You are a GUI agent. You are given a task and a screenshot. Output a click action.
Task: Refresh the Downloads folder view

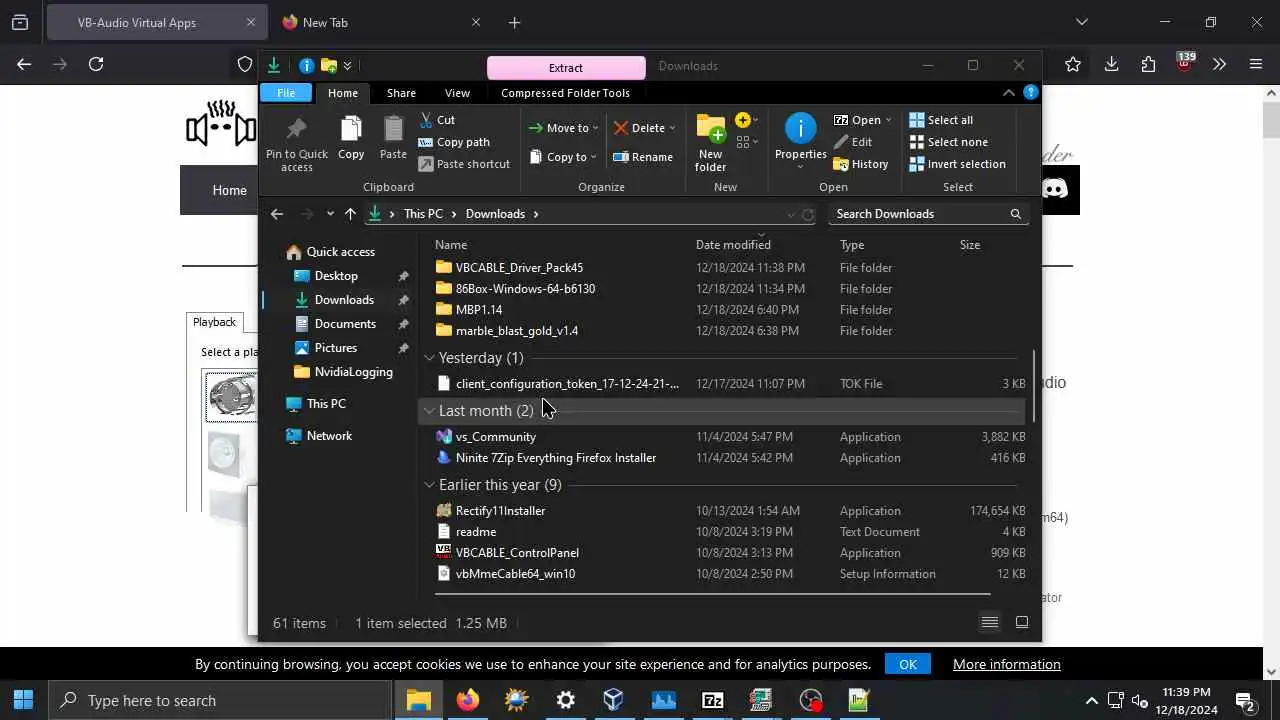[x=808, y=214]
